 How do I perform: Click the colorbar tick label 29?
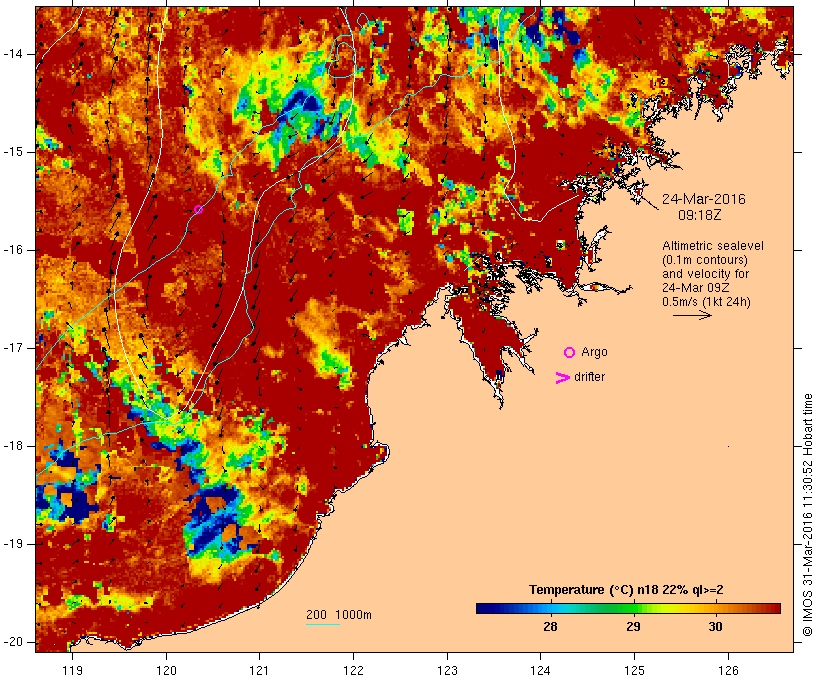tap(633, 627)
